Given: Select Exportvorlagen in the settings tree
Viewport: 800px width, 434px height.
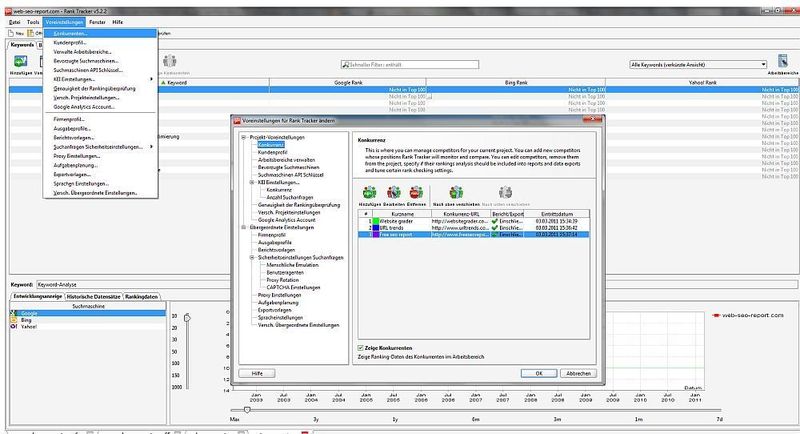Looking at the screenshot, I should click(274, 310).
